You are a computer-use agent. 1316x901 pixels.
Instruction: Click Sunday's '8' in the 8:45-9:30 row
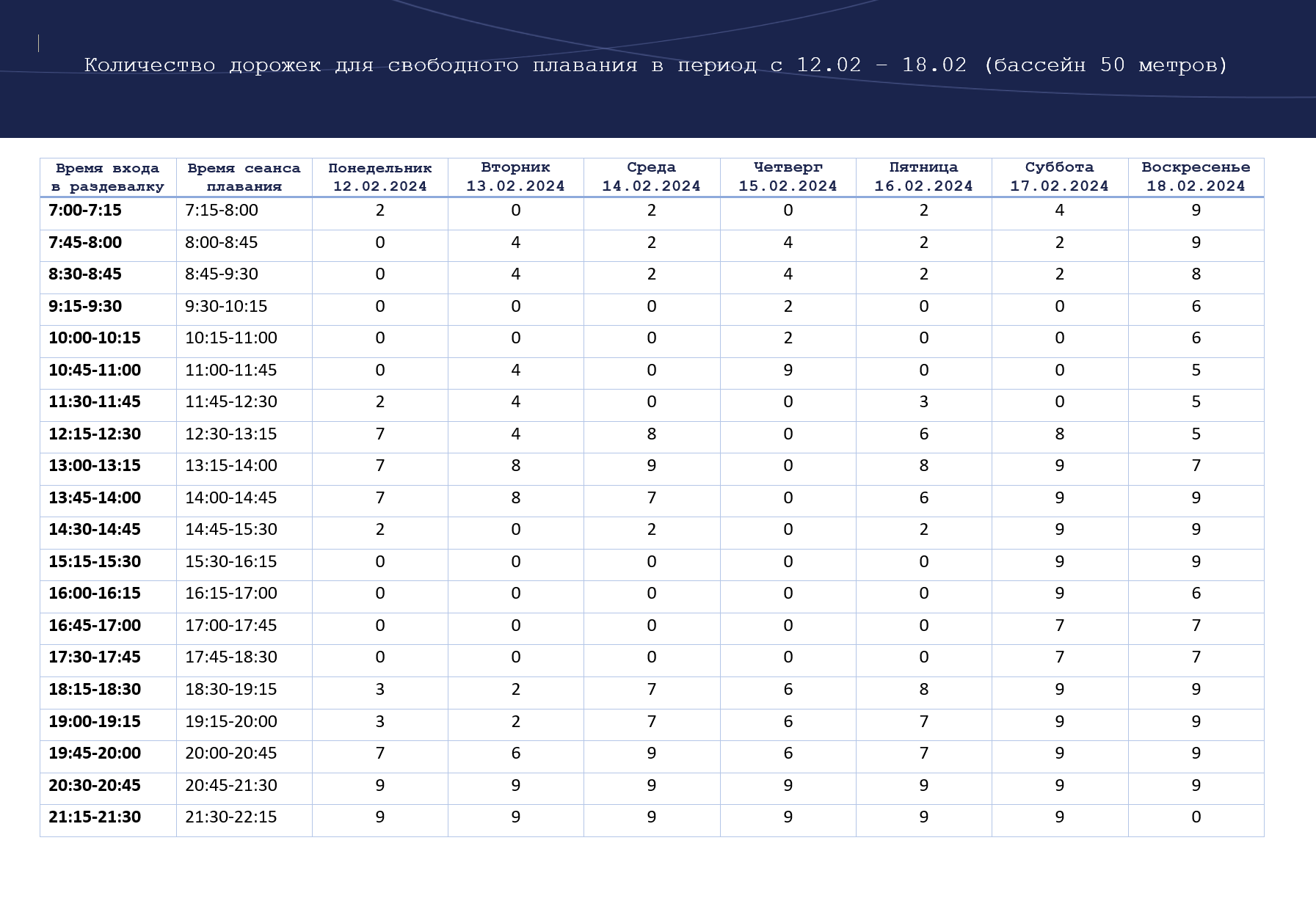click(x=1196, y=274)
